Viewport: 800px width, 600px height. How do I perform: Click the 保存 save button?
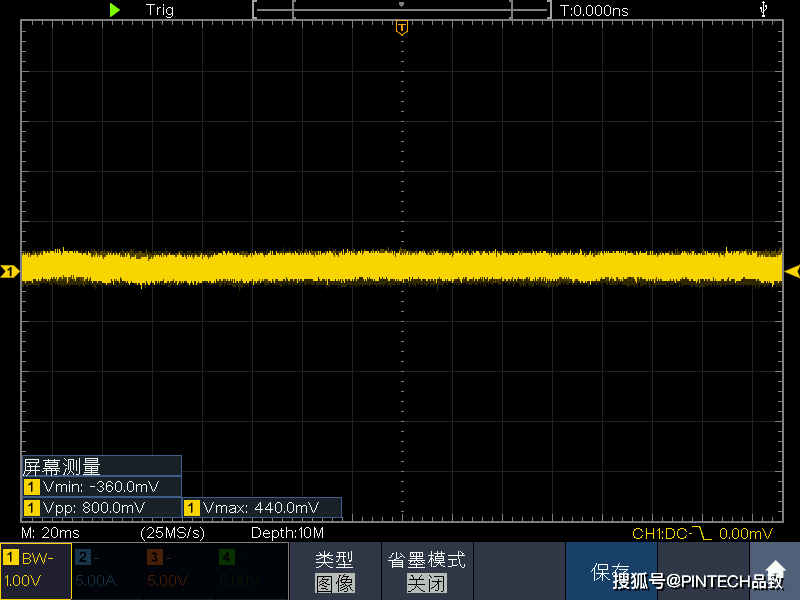(611, 571)
